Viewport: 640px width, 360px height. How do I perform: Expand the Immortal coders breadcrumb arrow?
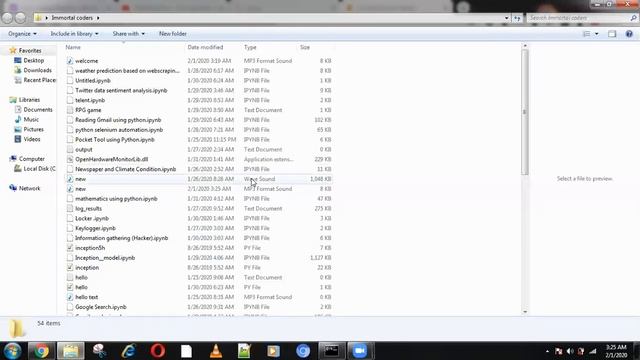98,18
